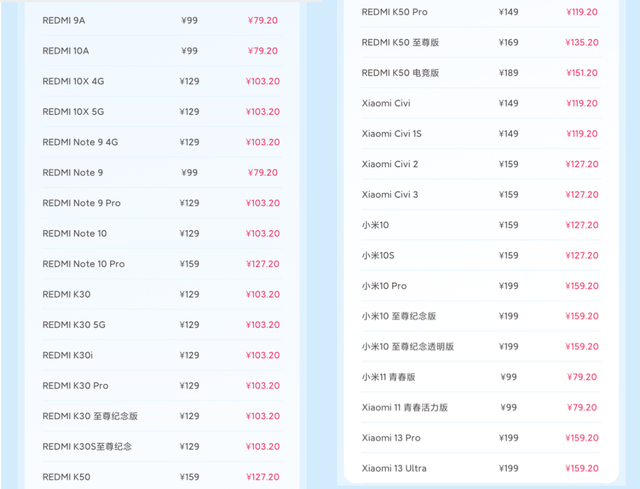Select the REDMI K30i model name
The image size is (640, 489).
[66, 355]
